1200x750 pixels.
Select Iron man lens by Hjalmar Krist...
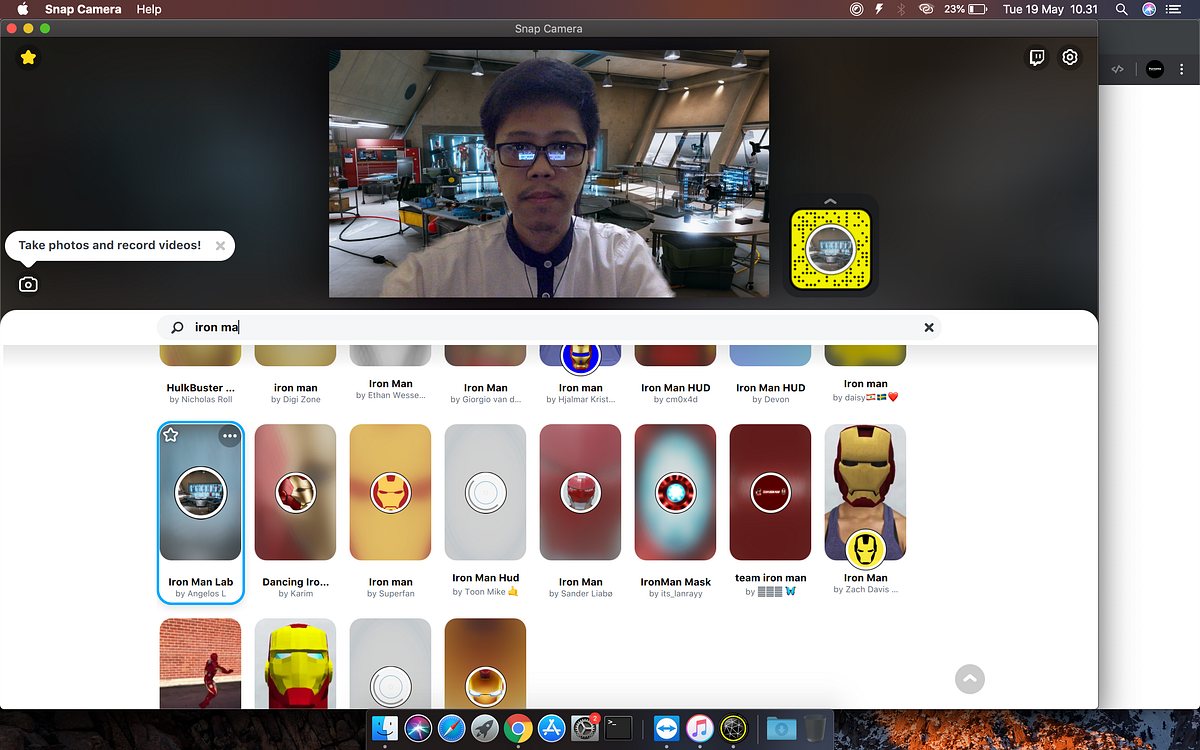click(x=581, y=375)
